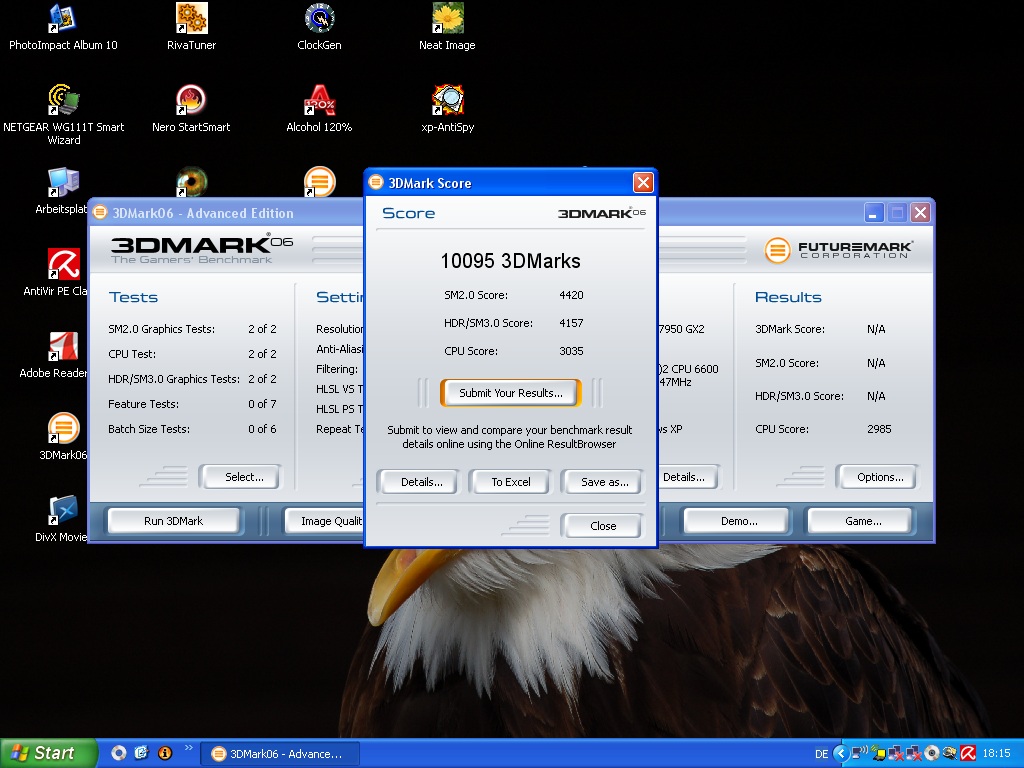Click the Futuremark Corporation logo
Image resolution: width=1024 pixels, height=768 pixels.
[839, 249]
